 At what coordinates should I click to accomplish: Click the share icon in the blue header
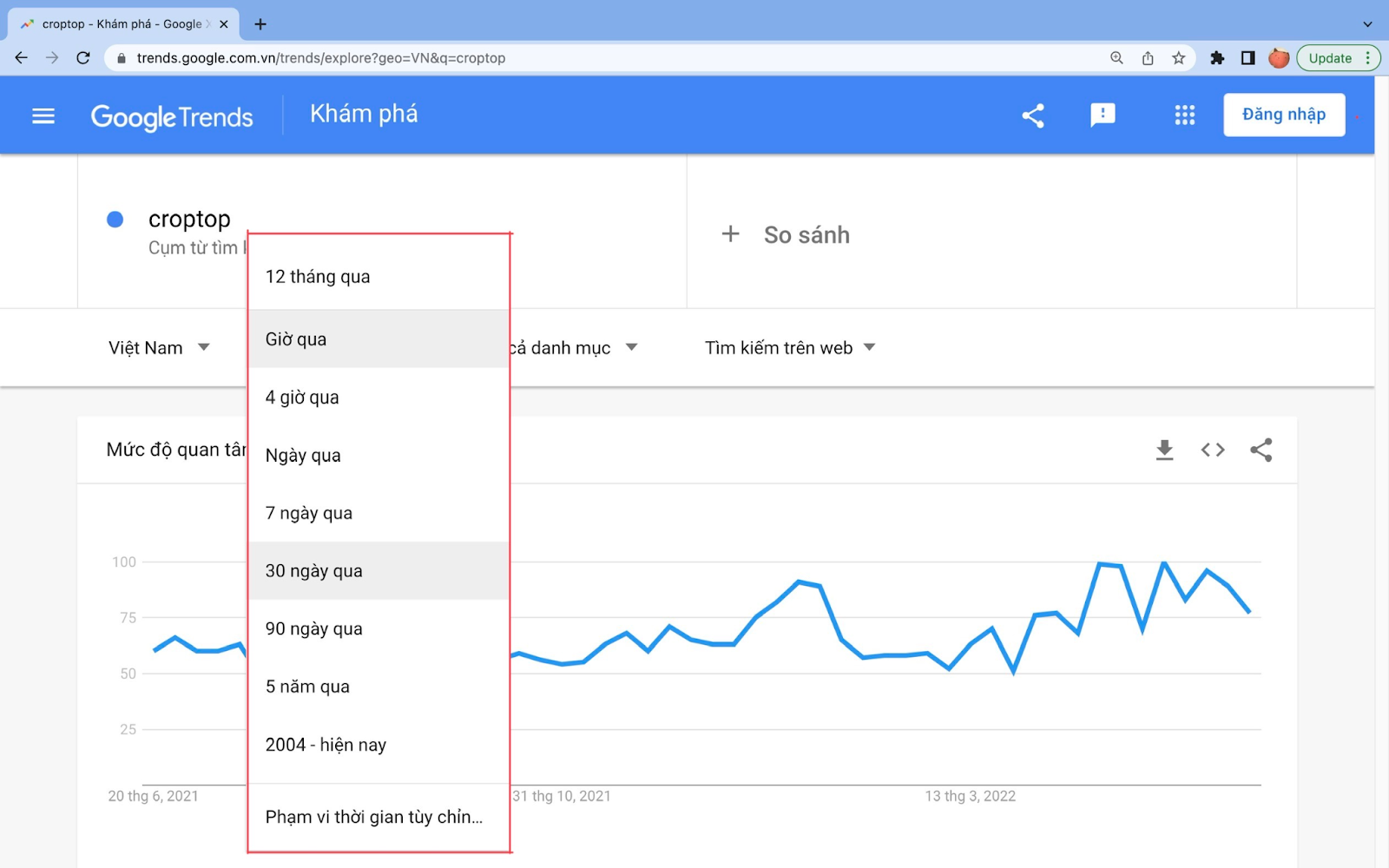pyautogui.click(x=1033, y=115)
